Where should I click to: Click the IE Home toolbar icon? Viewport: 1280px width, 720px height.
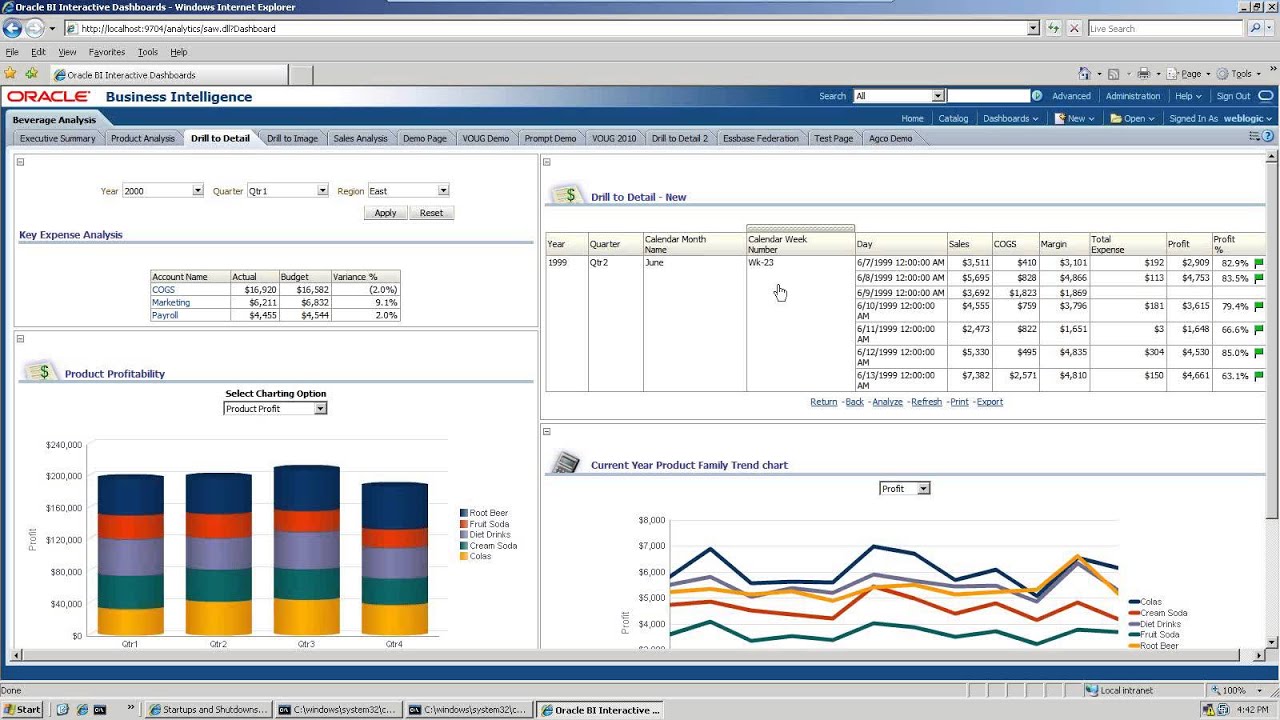(1085, 74)
